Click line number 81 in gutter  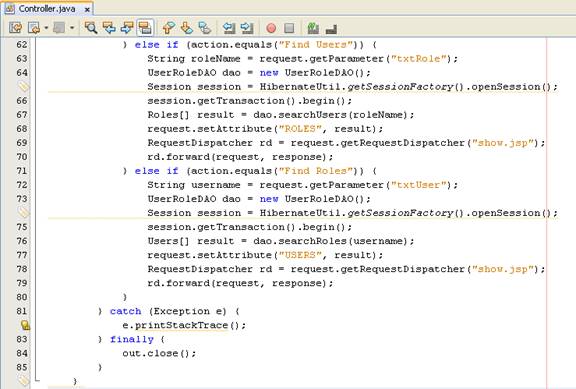[x=22, y=311]
